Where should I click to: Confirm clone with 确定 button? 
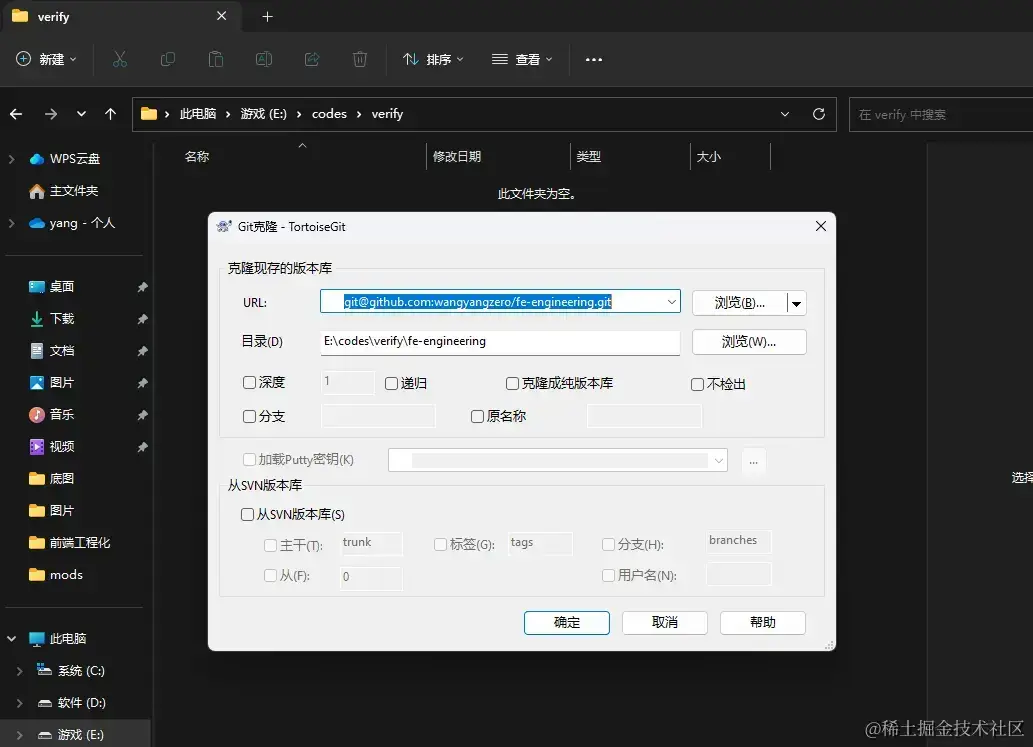pyautogui.click(x=567, y=622)
